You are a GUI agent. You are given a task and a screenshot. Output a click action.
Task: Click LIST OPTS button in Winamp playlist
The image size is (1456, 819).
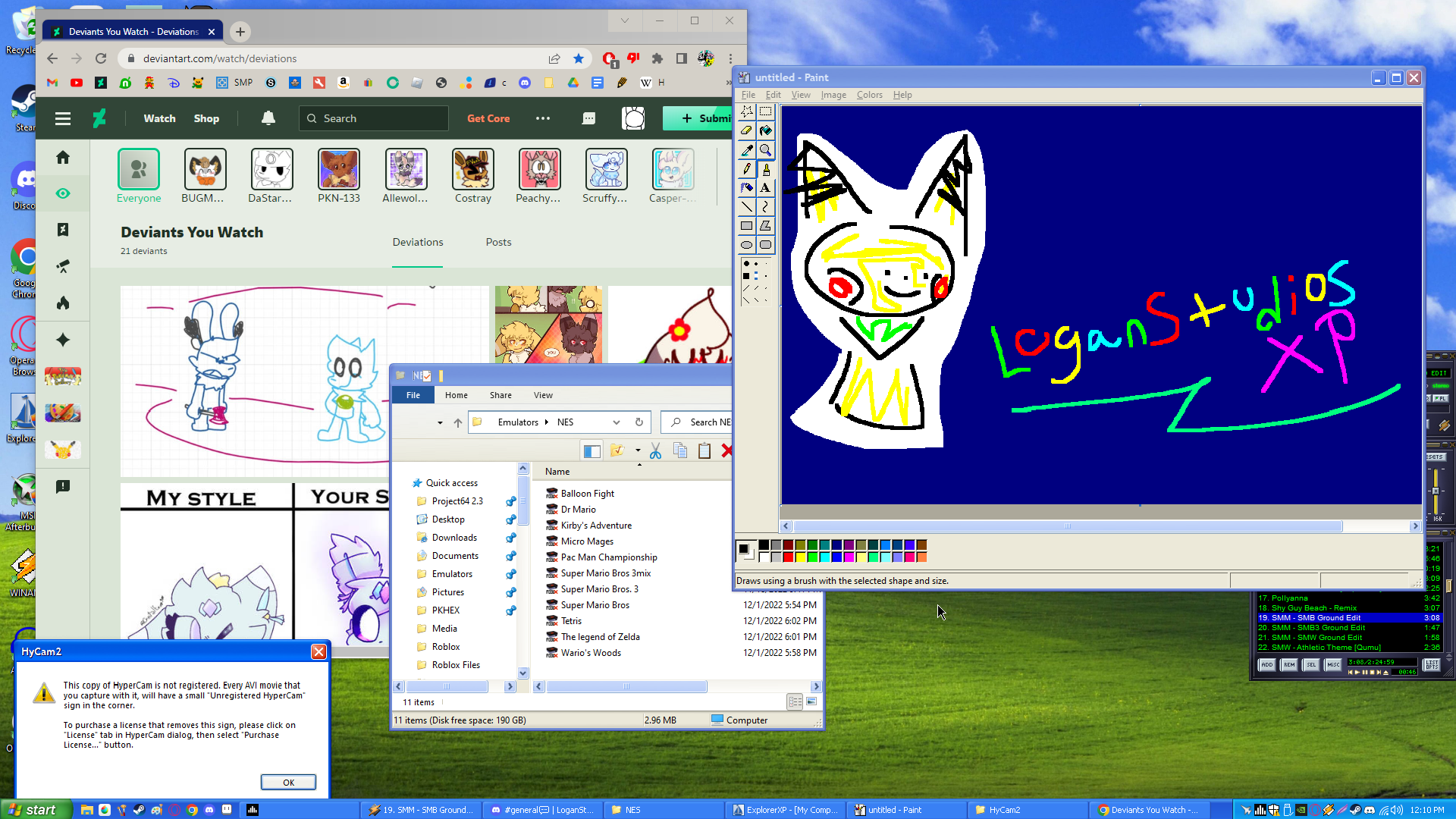click(x=1432, y=665)
